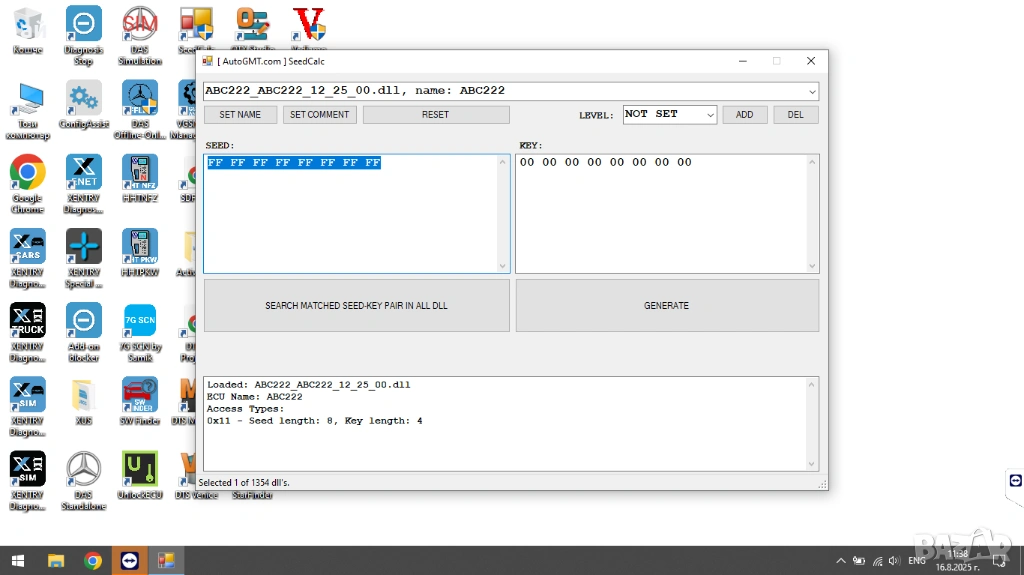1024x575 pixels.
Task: Click the KEY output box scrollbar down arrow
Action: click(812, 266)
